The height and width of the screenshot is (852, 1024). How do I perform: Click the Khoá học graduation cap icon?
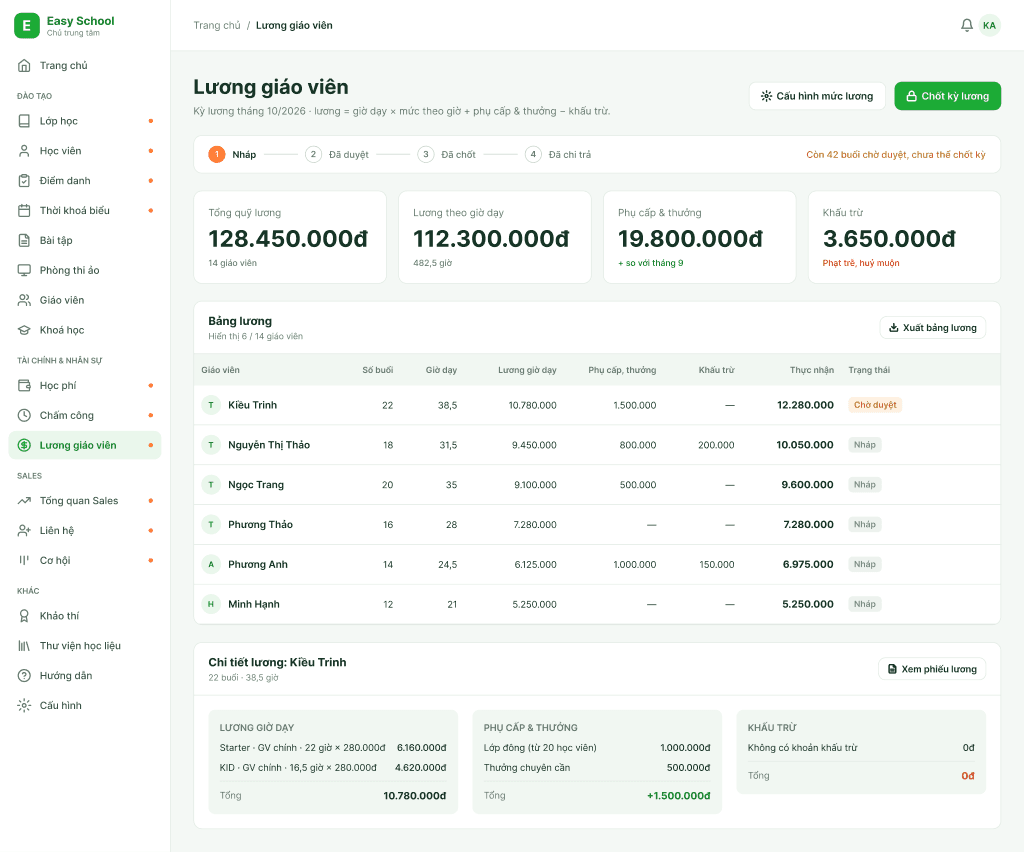(x=24, y=330)
